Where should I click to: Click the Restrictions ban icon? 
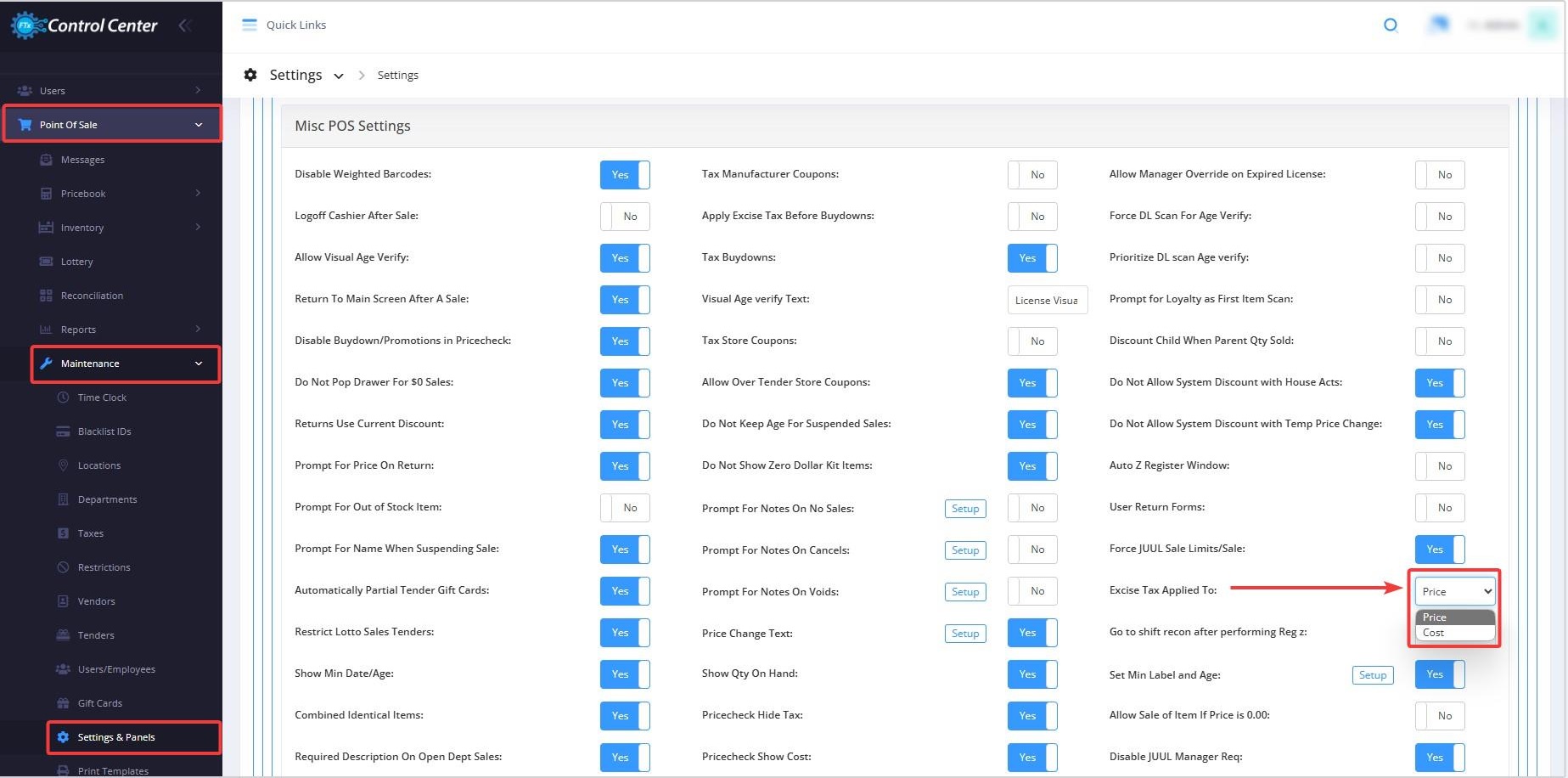click(63, 567)
